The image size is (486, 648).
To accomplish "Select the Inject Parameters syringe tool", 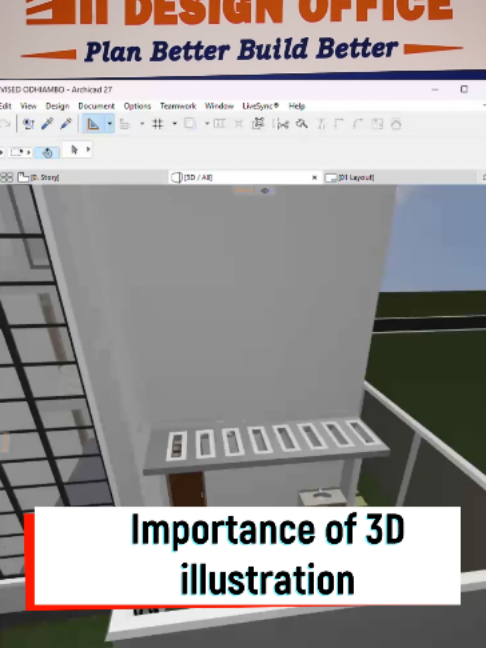I will pyautogui.click(x=66, y=124).
